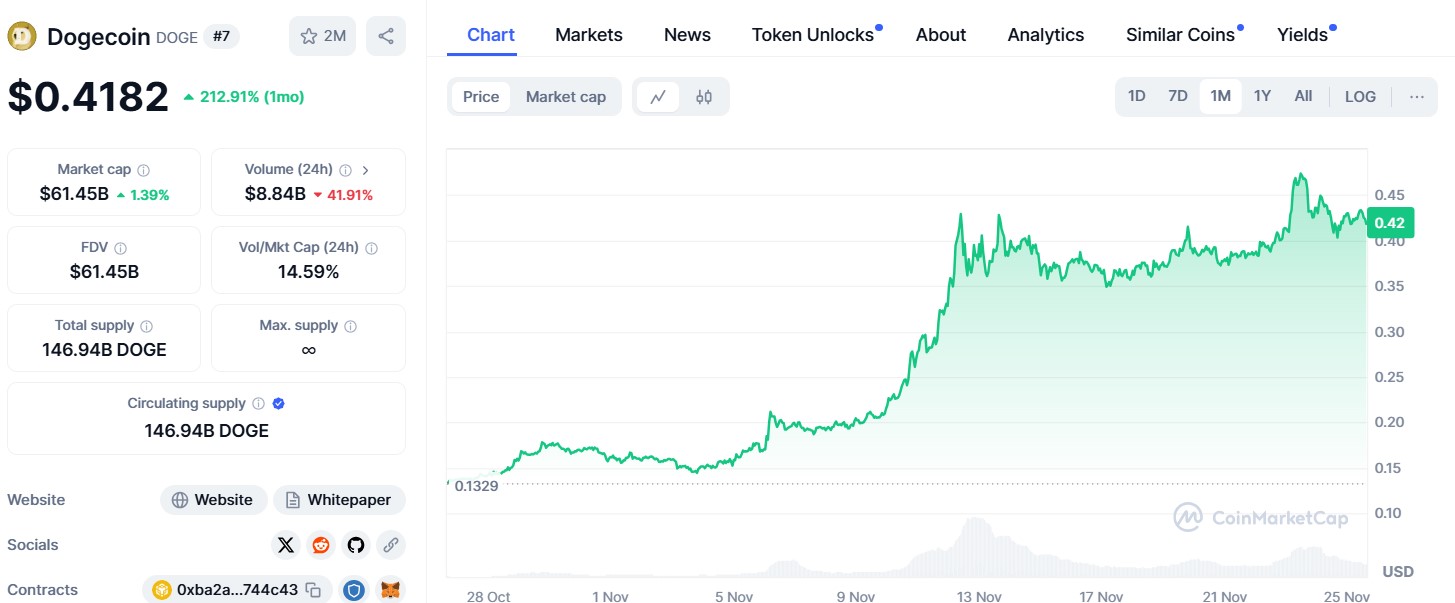Click the 0.1329 chart baseline label
1455x603 pixels.
coord(476,486)
